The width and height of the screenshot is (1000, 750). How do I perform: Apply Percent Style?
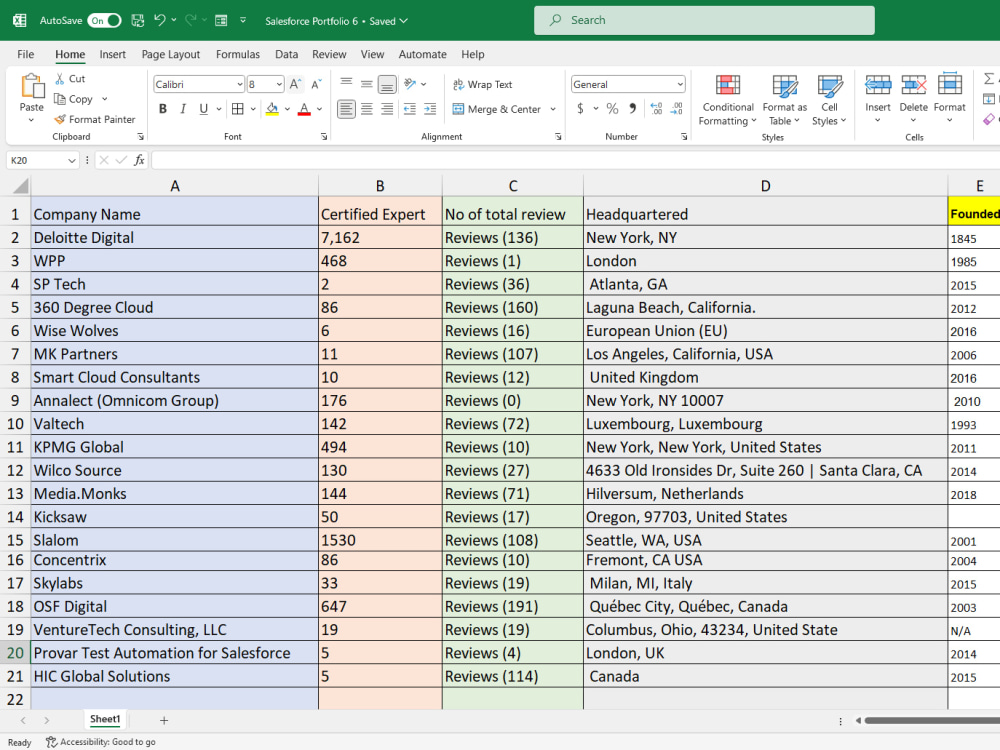click(612, 108)
